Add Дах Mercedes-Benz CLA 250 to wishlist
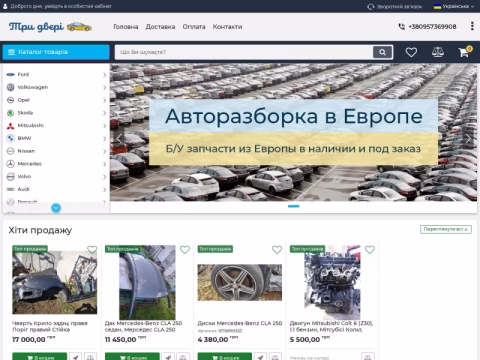This screenshot has width=480, height=360. [185, 249]
